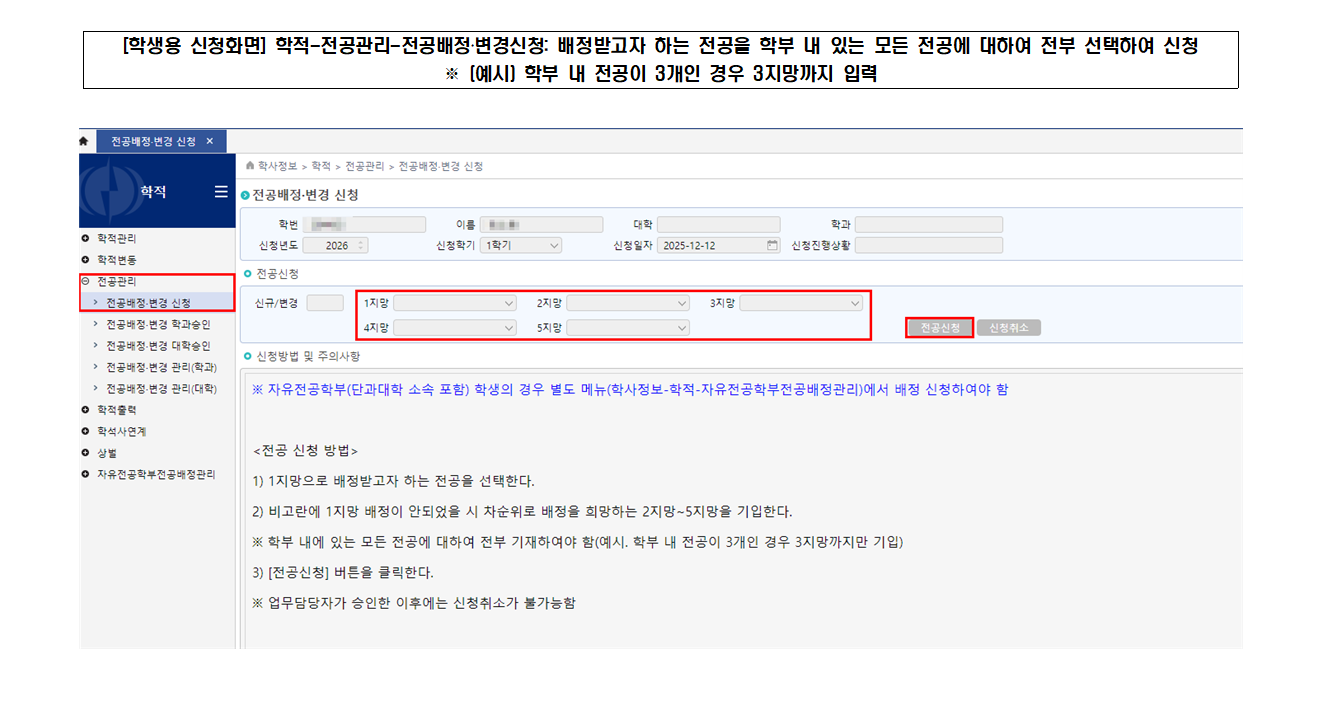Expand the 학적관리 tree node

click(x=86, y=239)
